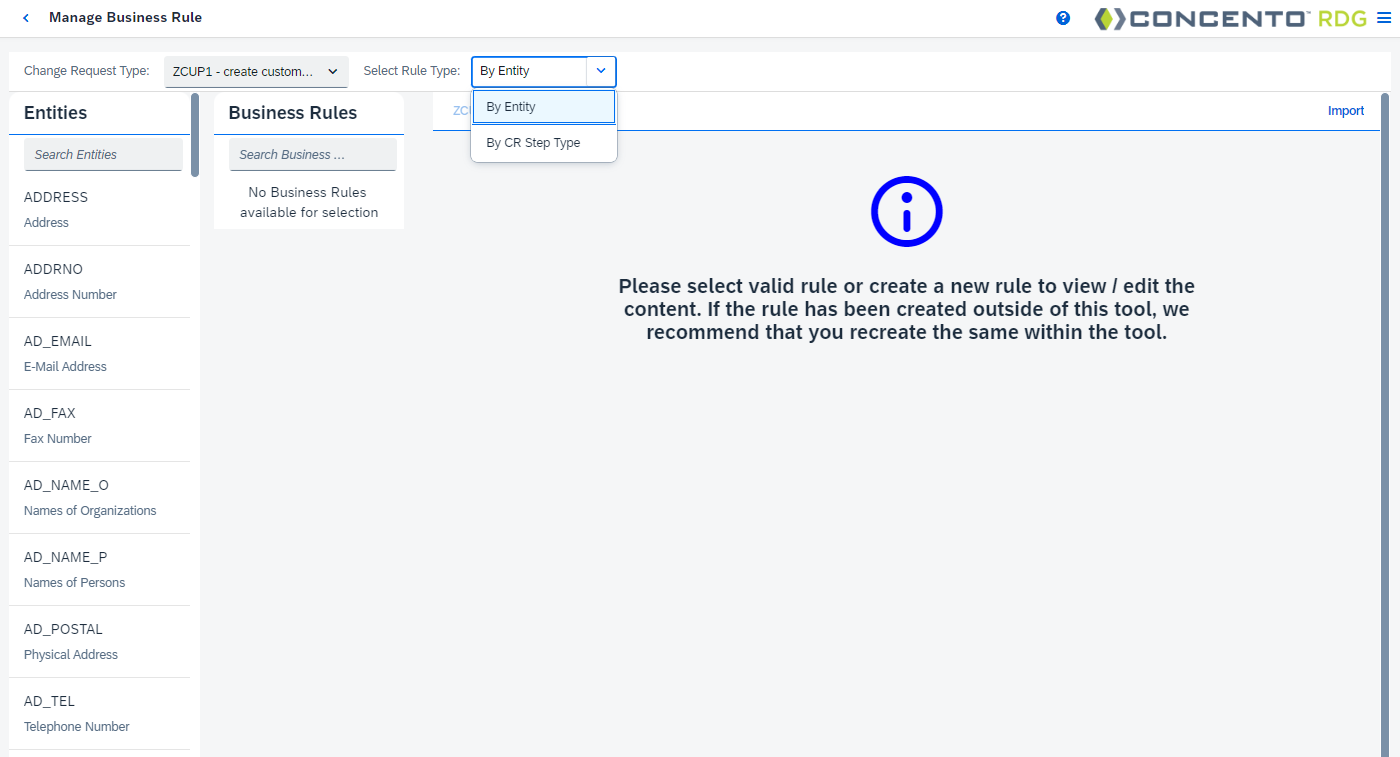Click the Search Business Rules field
Screen dimensions: 1400x757
point(312,154)
